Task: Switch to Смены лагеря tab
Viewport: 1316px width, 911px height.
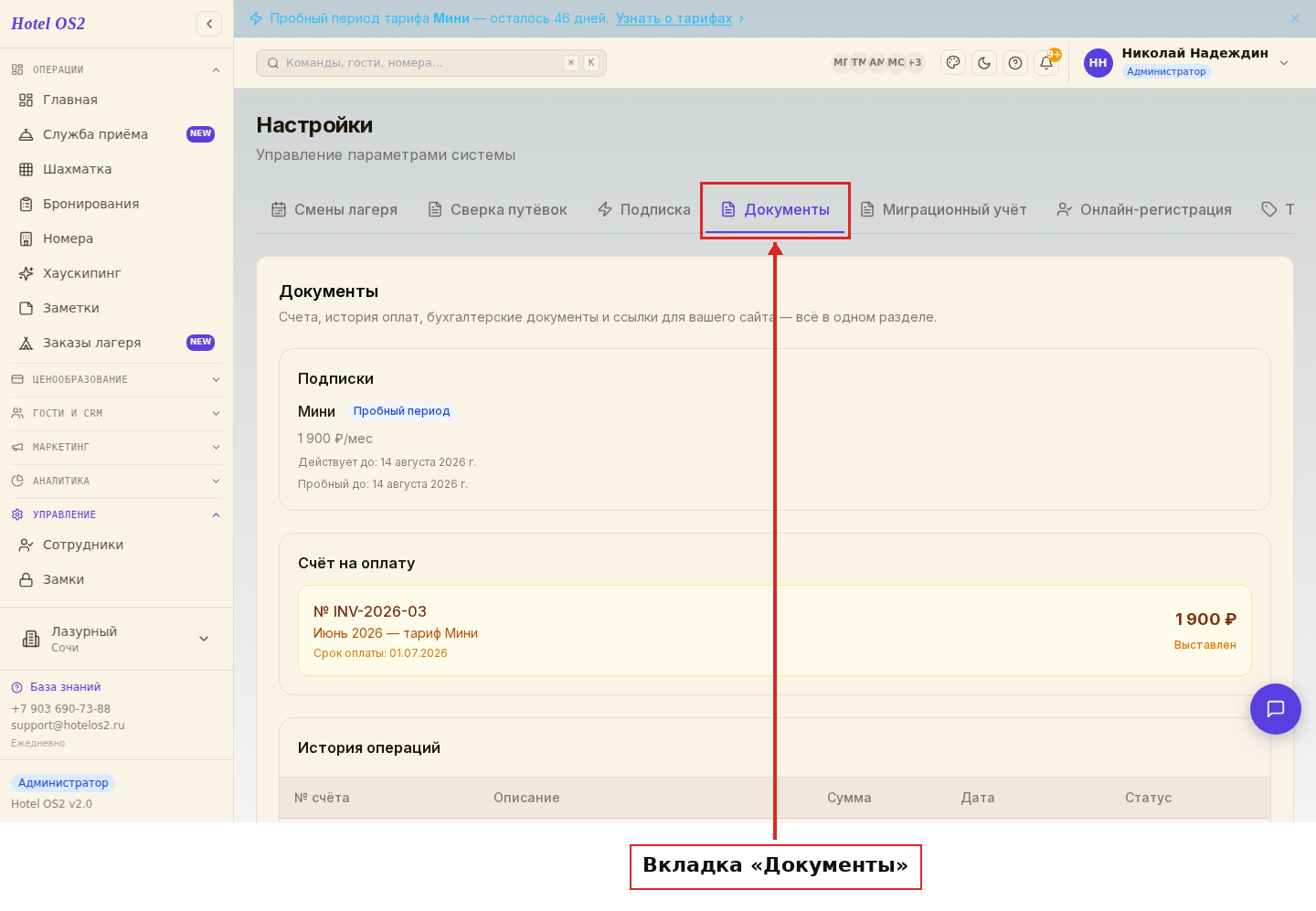Action: pyautogui.click(x=334, y=209)
